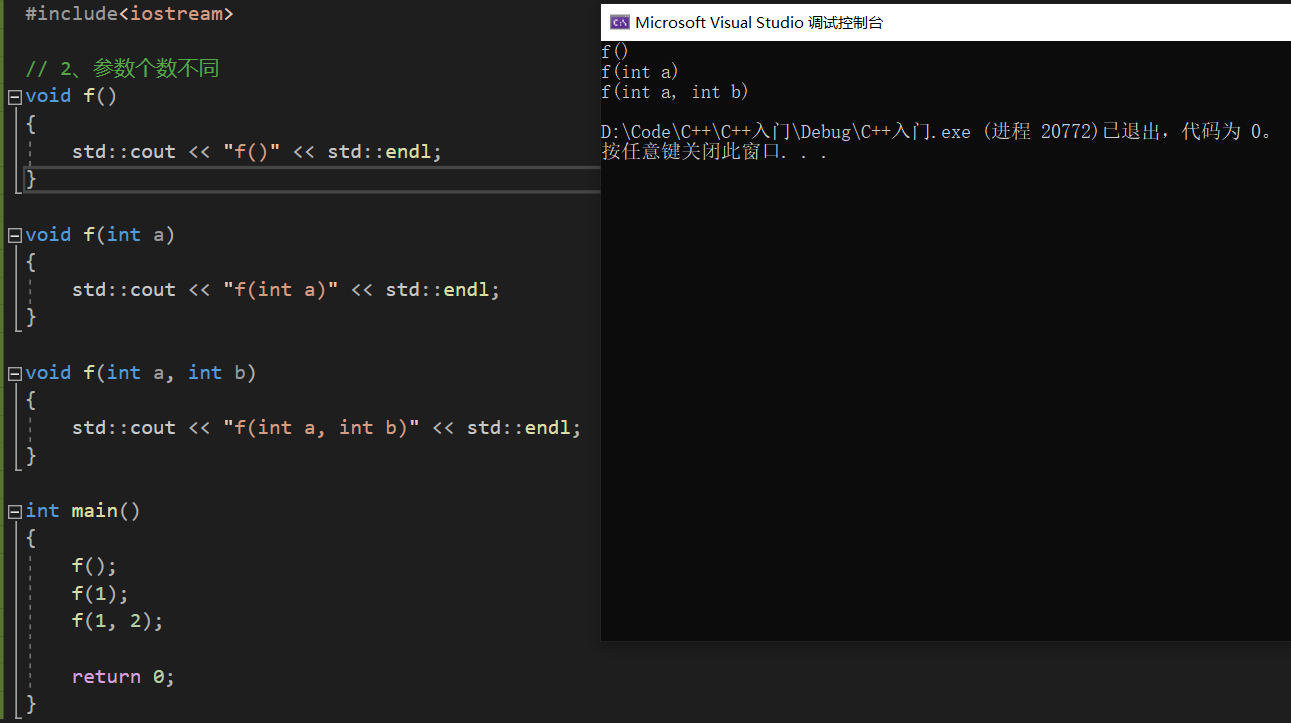Click console output line f()
This screenshot has width=1291, height=723.
pyautogui.click(x=615, y=51)
